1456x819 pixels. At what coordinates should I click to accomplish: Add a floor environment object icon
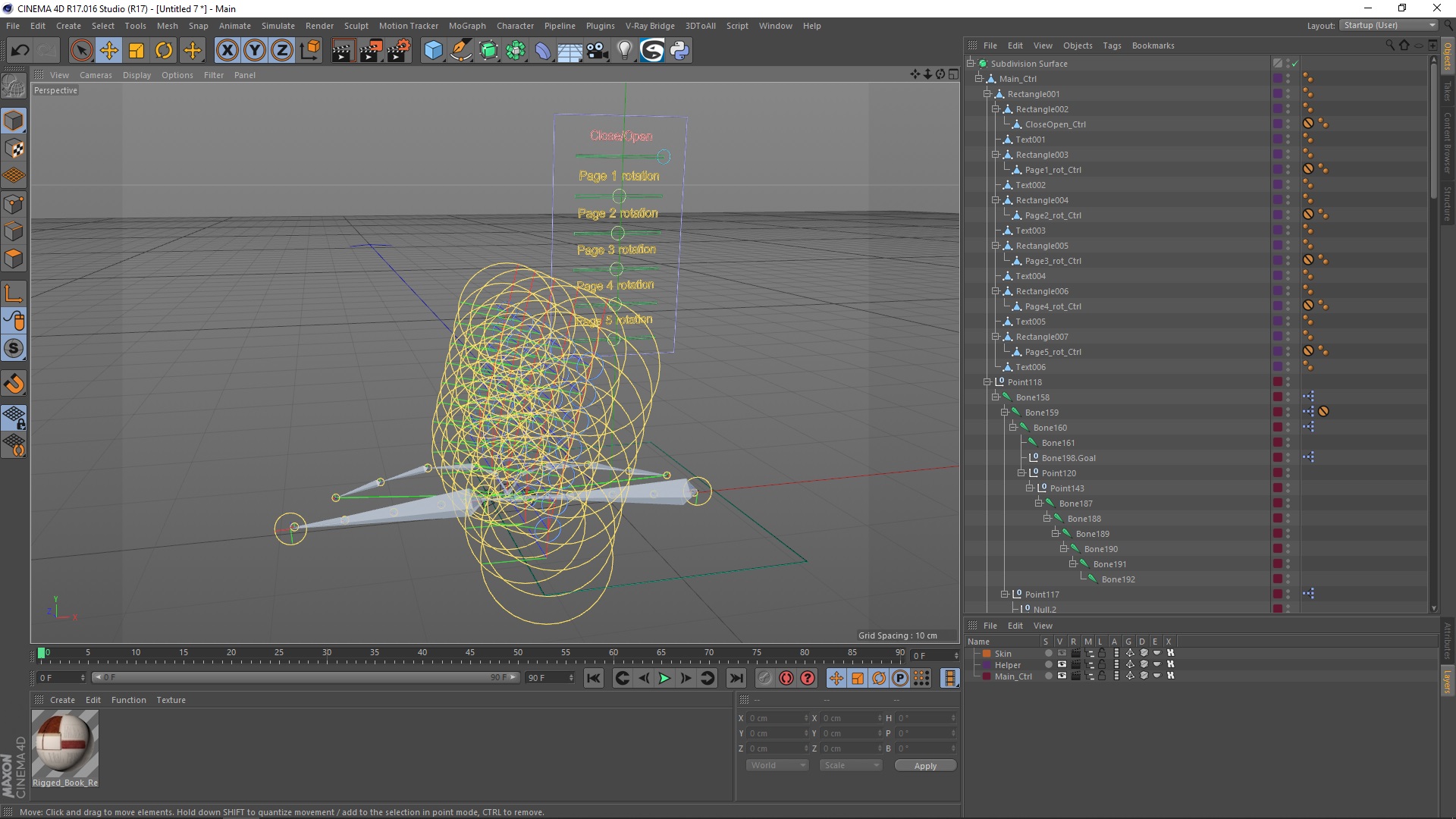tap(570, 51)
